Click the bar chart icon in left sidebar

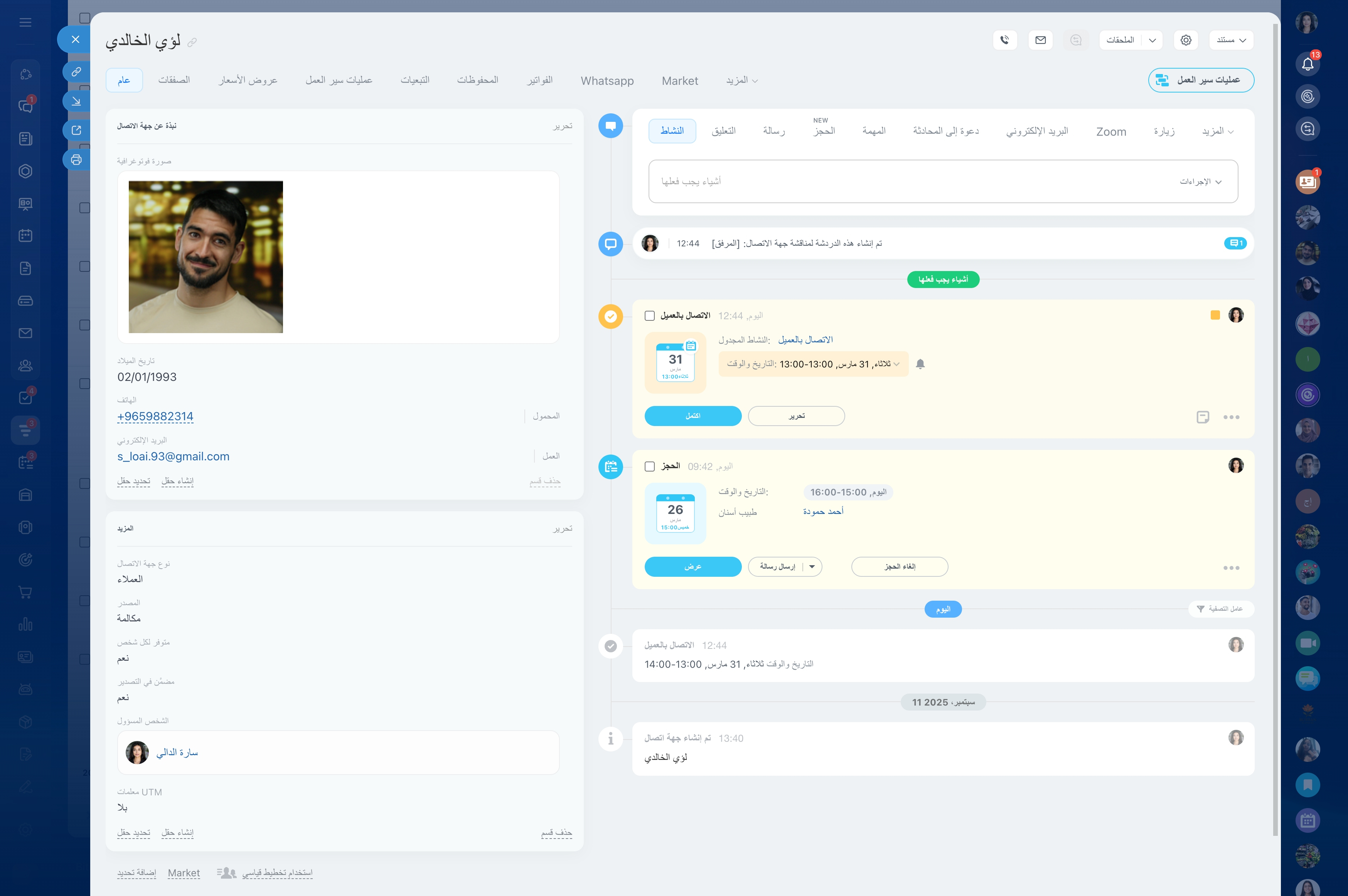point(25,625)
